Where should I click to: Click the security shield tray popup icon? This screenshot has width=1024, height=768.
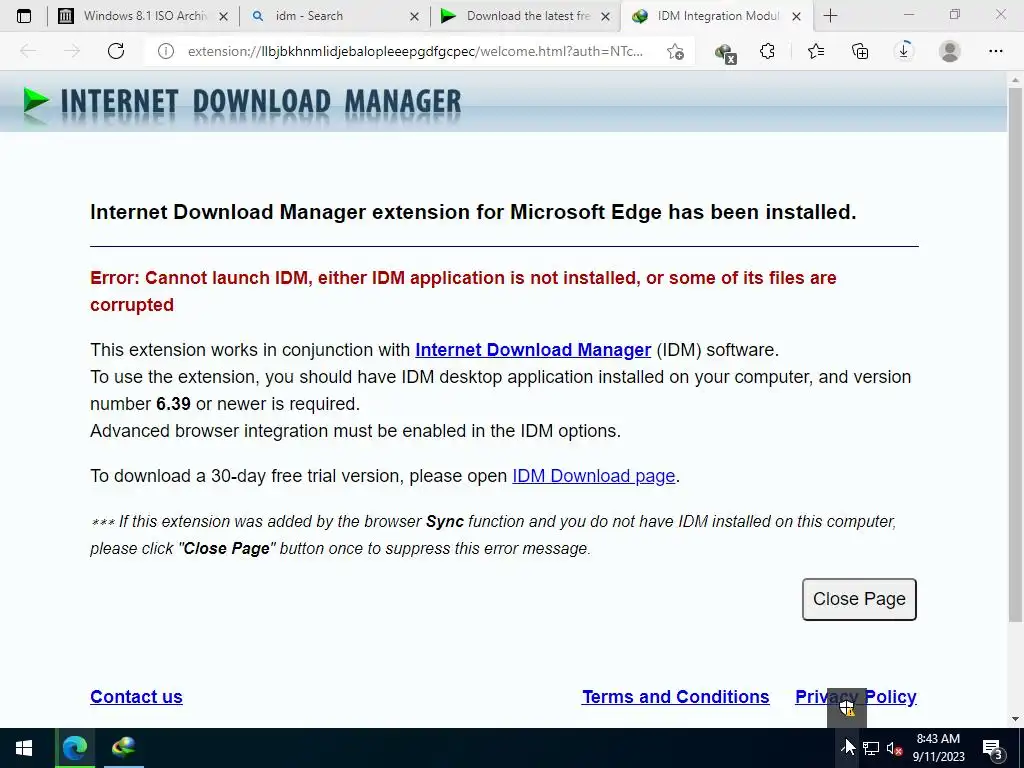[x=847, y=708]
